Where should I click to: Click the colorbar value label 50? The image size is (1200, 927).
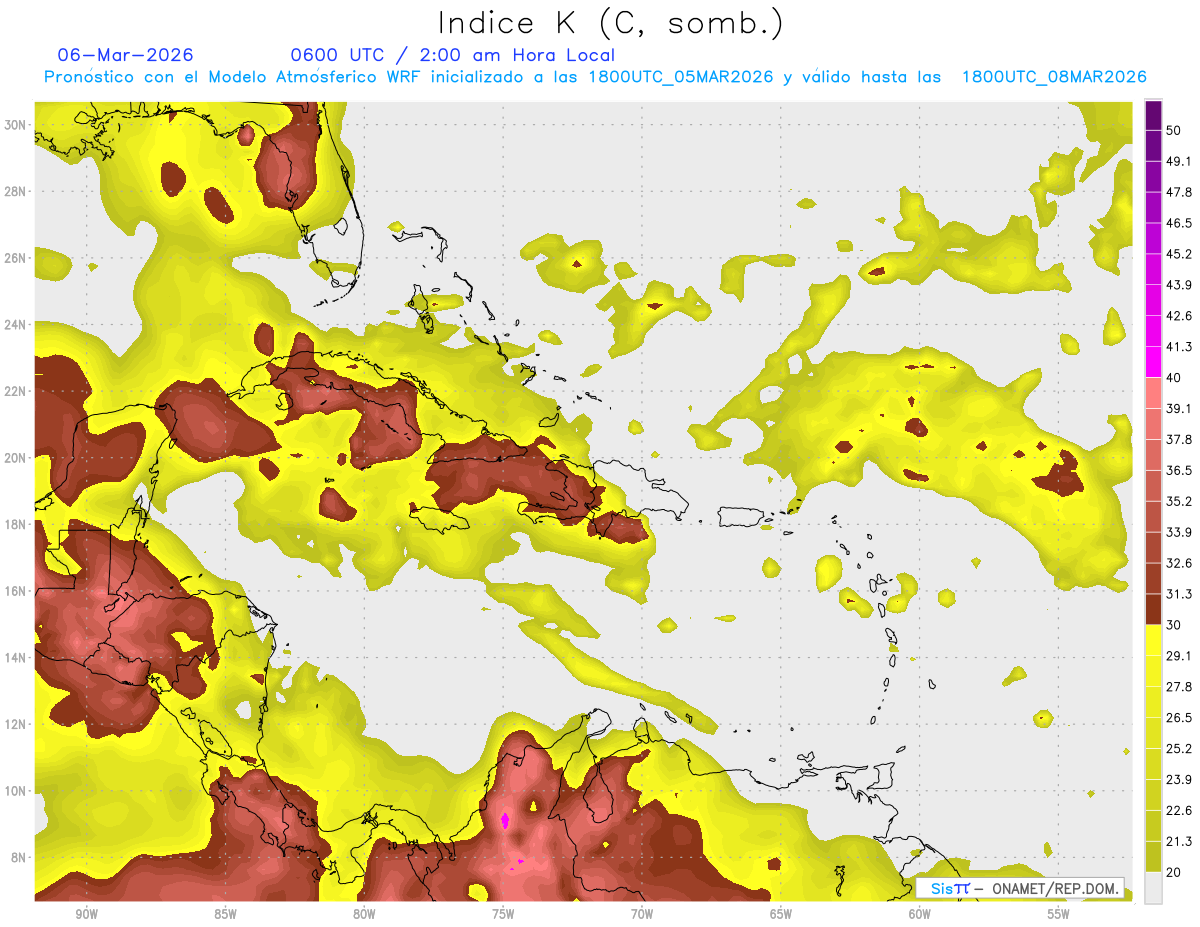click(x=1173, y=130)
